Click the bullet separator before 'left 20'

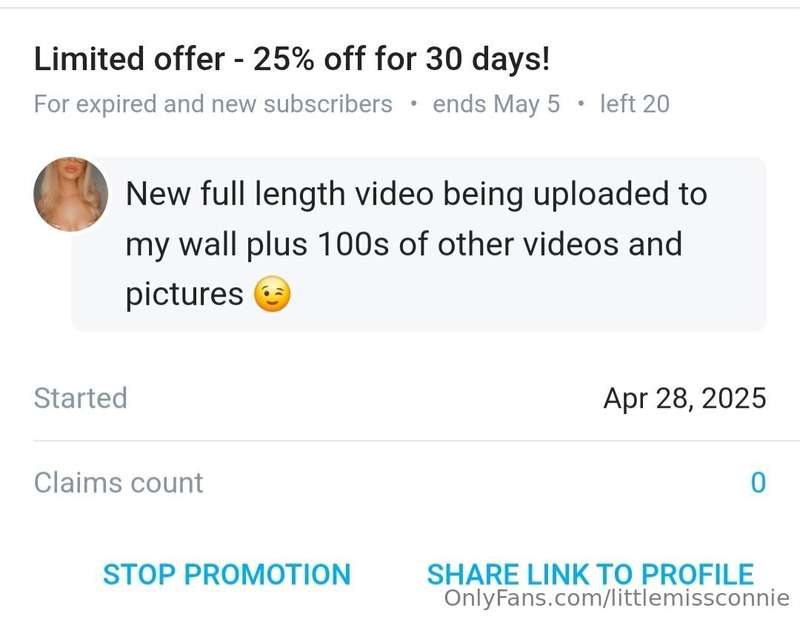pyautogui.click(x=581, y=104)
